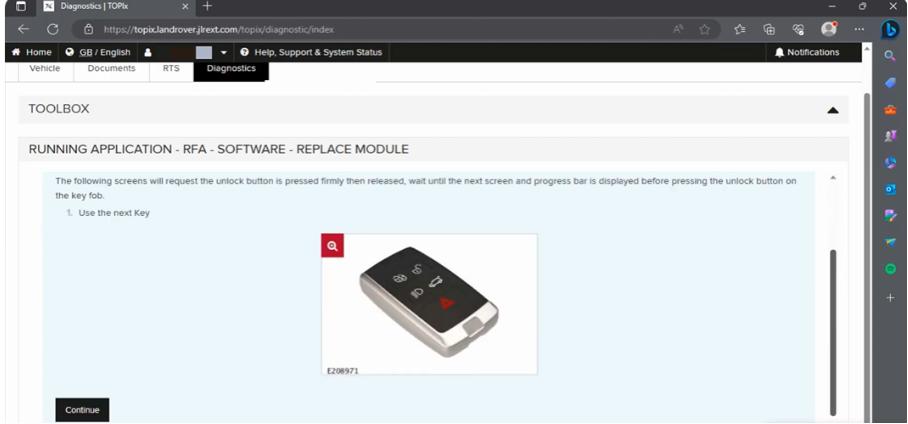Screen dimensions: 908x424
Task: Click the page scroll-up arrow
Action: coord(866,49)
